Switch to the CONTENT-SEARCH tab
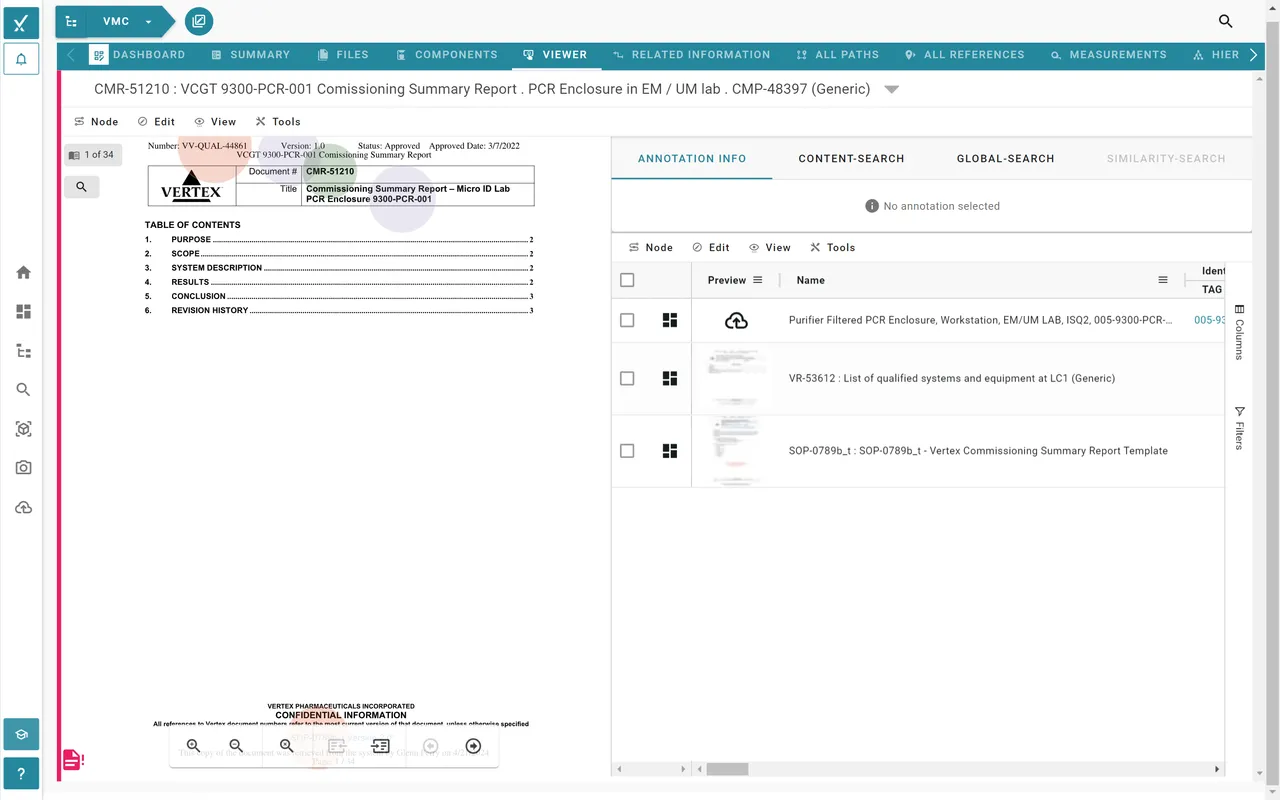 (851, 158)
